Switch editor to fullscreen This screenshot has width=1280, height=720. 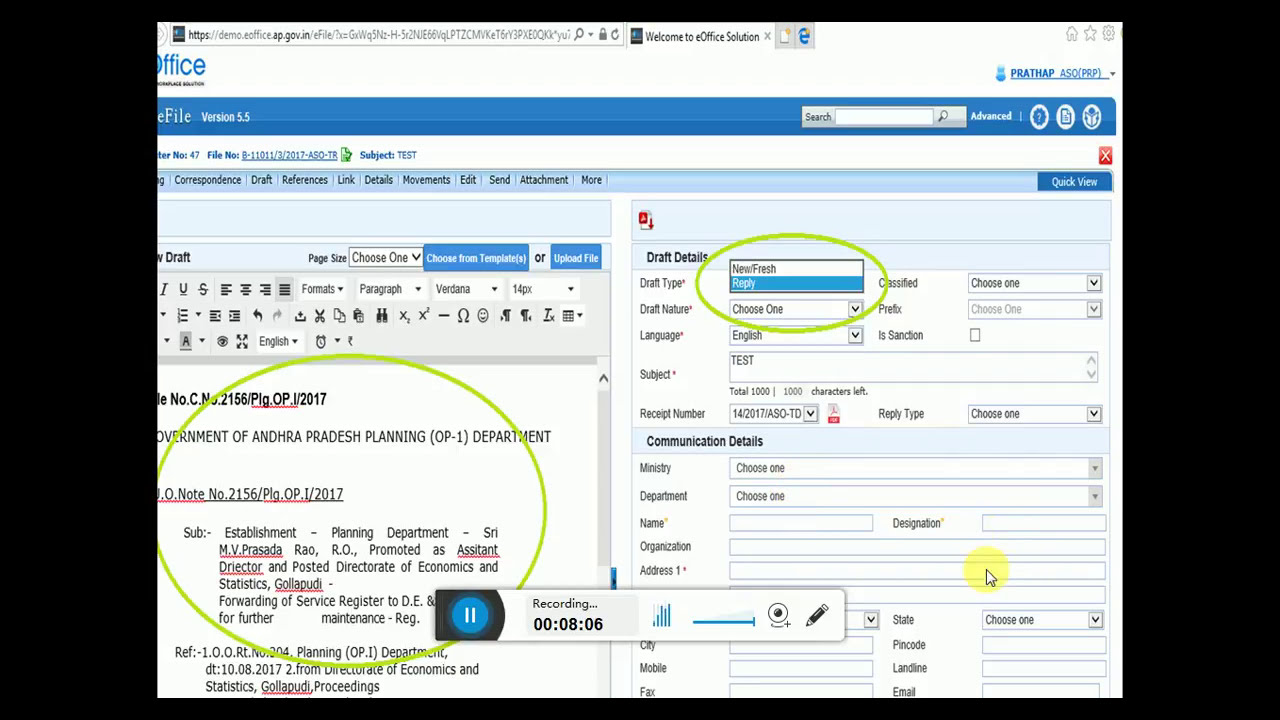pos(242,341)
